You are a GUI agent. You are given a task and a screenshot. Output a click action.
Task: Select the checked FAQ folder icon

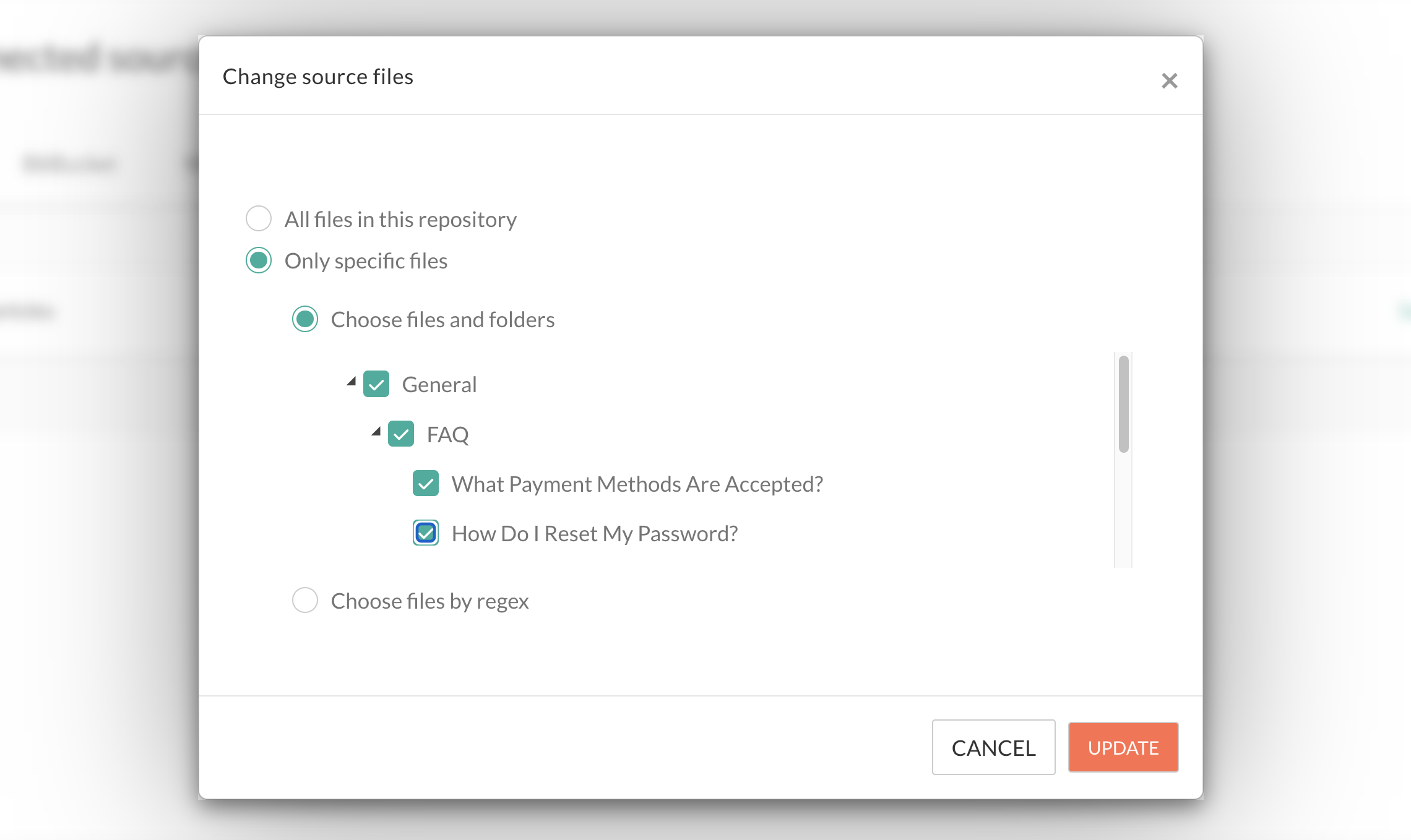[400, 433]
